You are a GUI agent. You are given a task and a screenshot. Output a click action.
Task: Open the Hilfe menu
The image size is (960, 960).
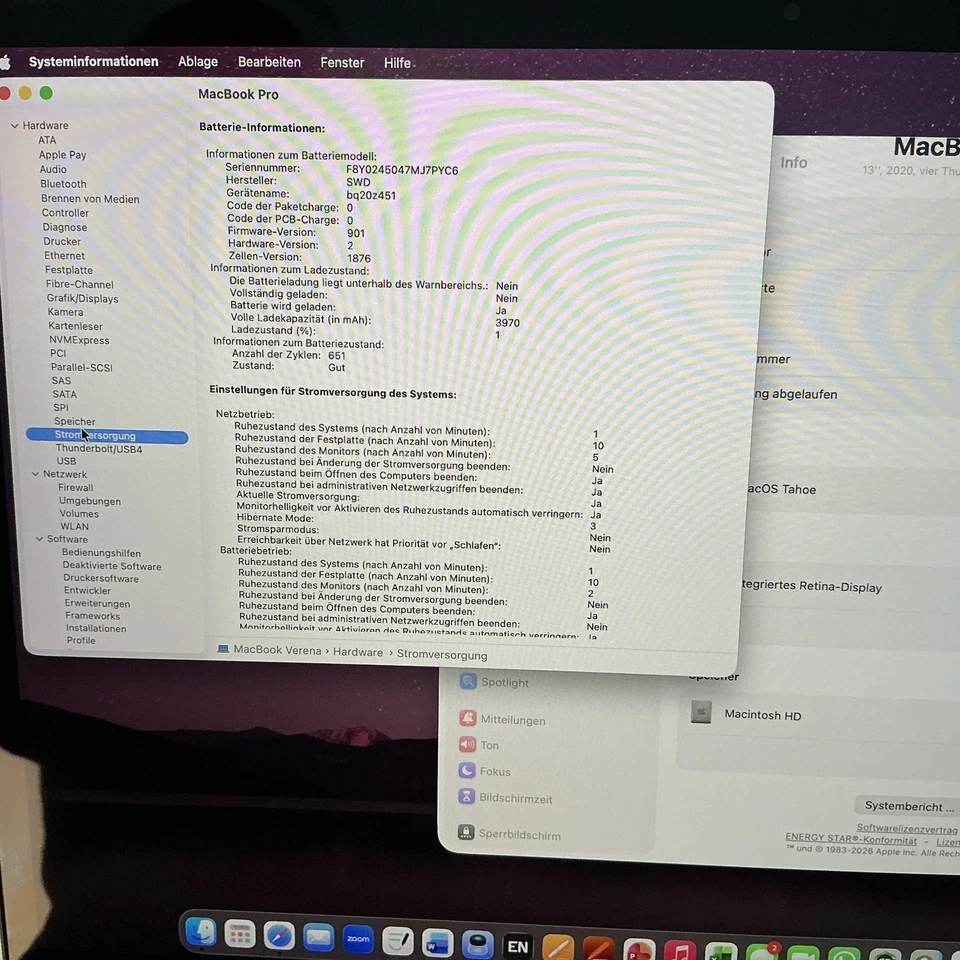tap(397, 63)
